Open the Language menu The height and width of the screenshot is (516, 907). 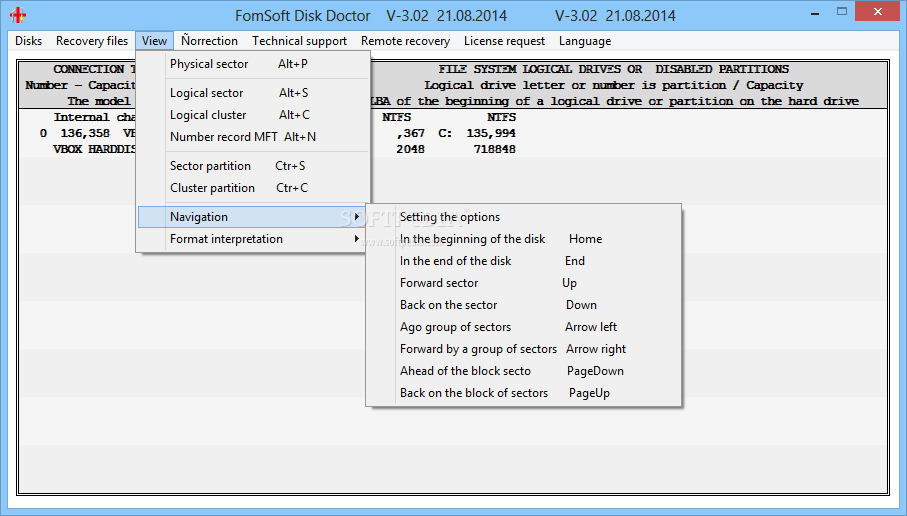[x=585, y=41]
